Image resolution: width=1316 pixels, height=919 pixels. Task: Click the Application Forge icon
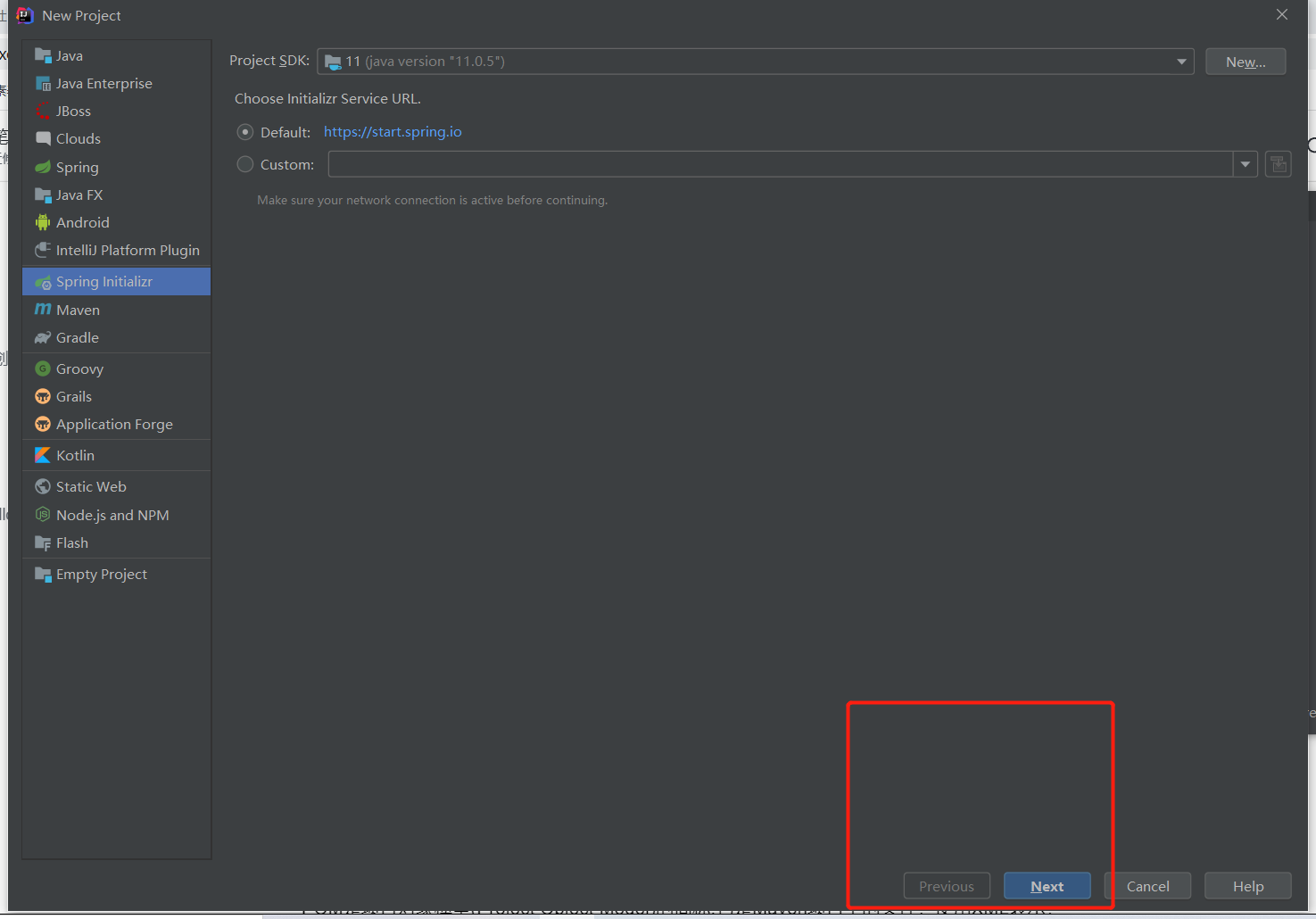(43, 424)
